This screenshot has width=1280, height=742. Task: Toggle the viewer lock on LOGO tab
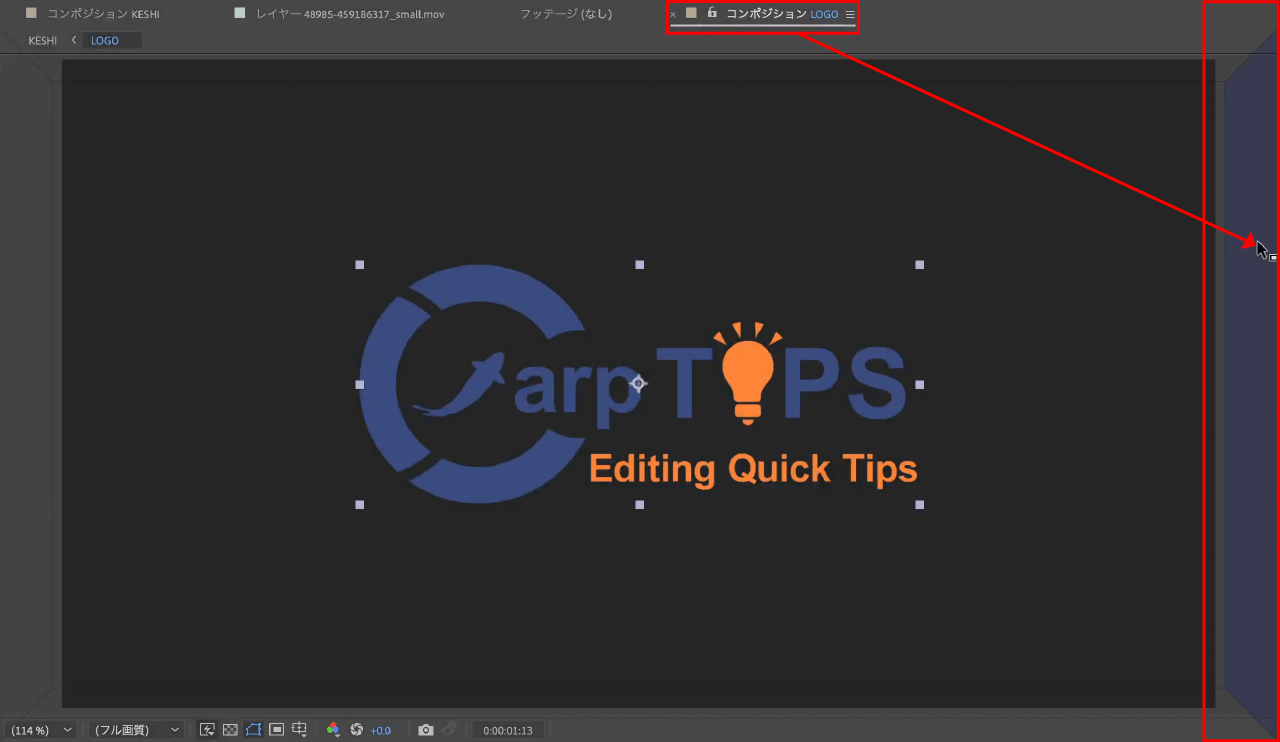[x=712, y=13]
